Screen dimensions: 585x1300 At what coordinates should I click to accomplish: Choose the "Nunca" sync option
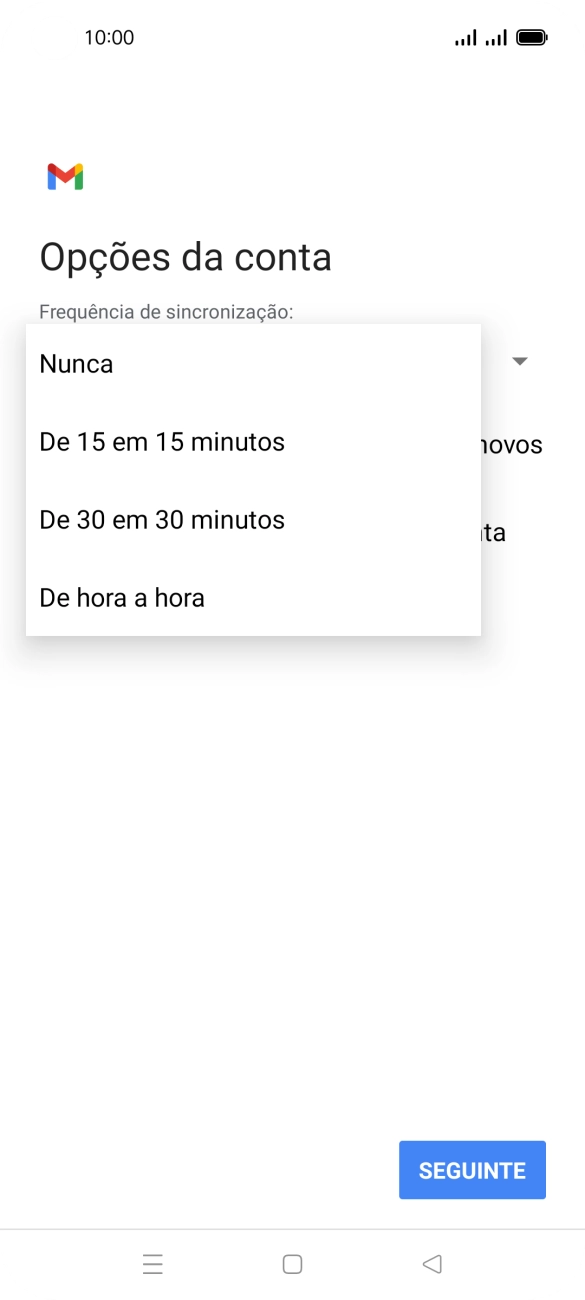[75, 363]
